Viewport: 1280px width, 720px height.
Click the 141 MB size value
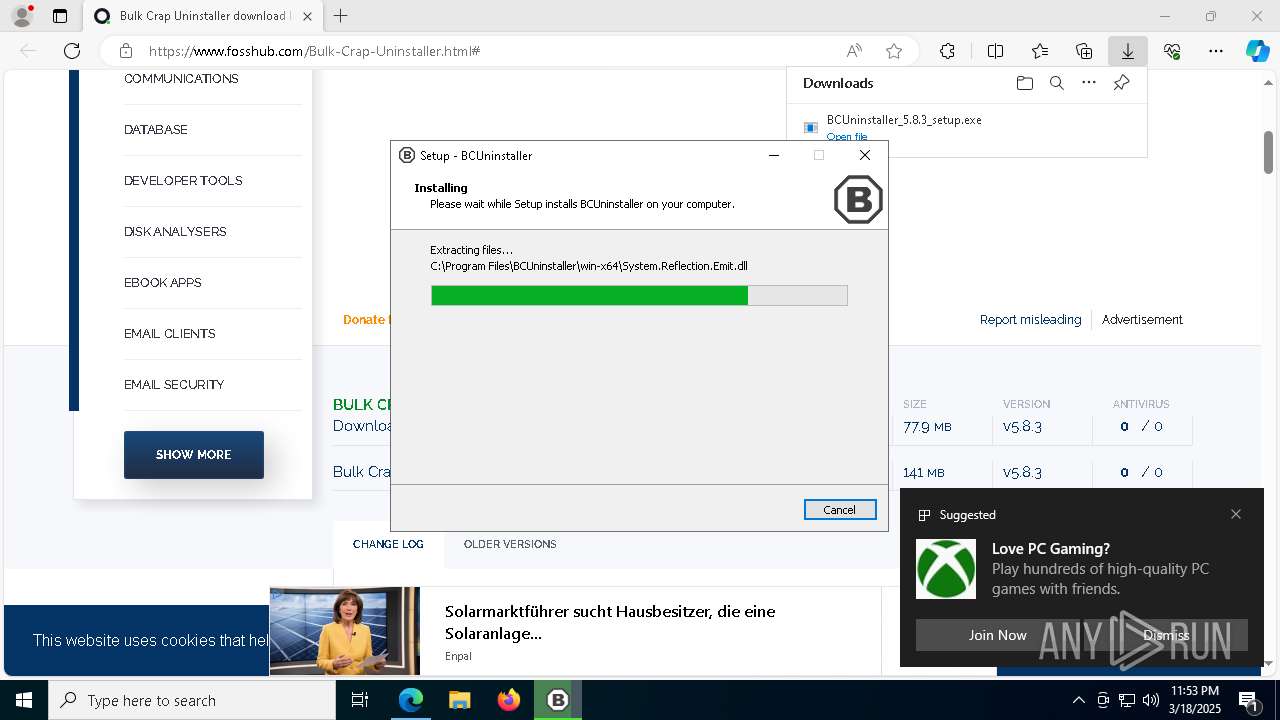click(x=924, y=473)
